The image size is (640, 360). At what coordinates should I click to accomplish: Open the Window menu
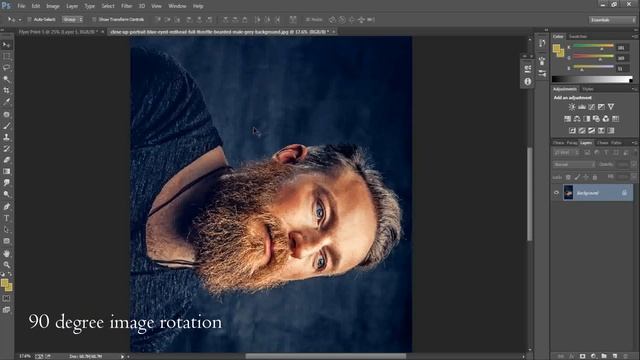pyautogui.click(x=177, y=6)
